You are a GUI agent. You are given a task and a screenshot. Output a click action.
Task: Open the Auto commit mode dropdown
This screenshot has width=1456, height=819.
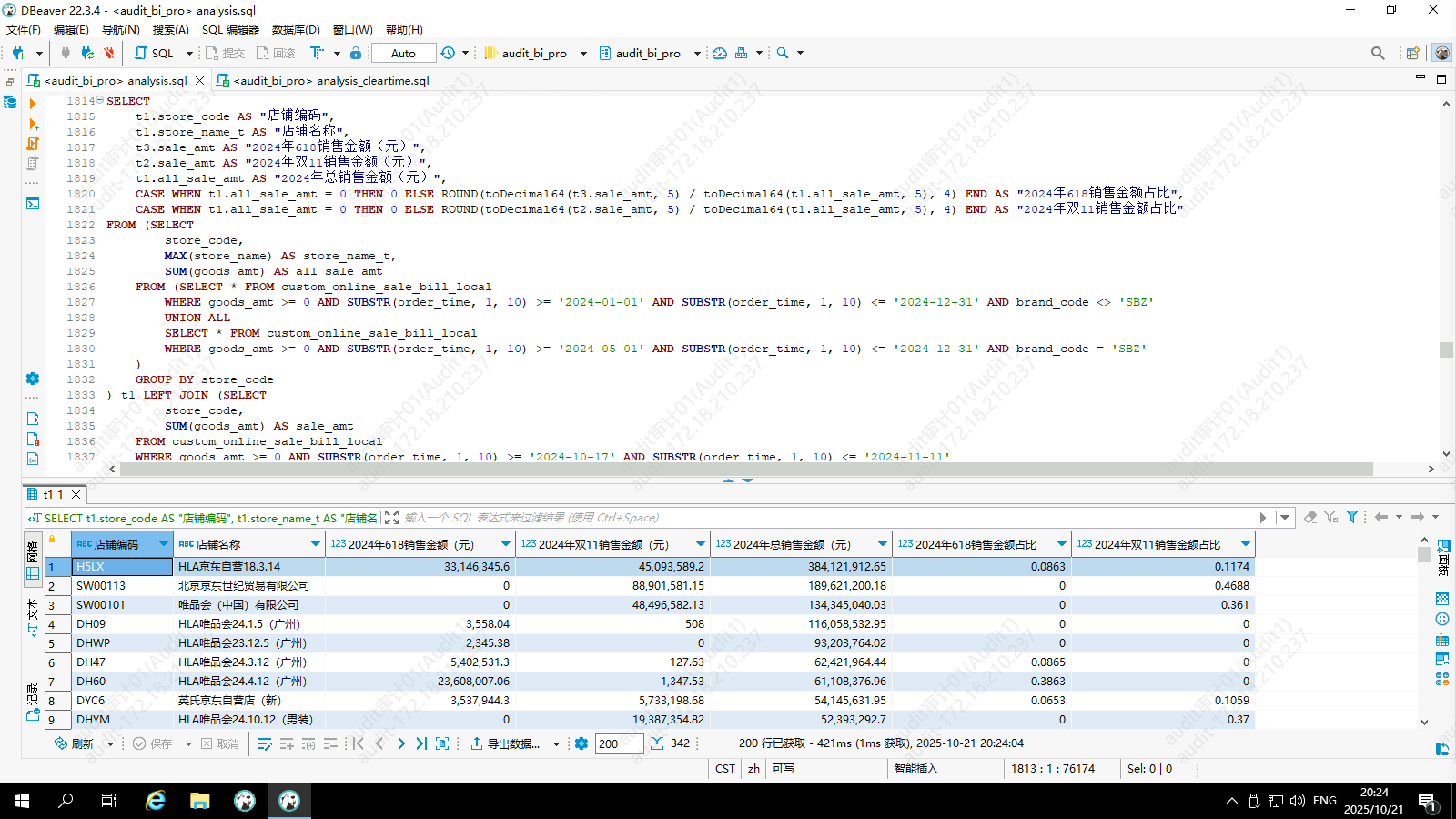coord(403,53)
